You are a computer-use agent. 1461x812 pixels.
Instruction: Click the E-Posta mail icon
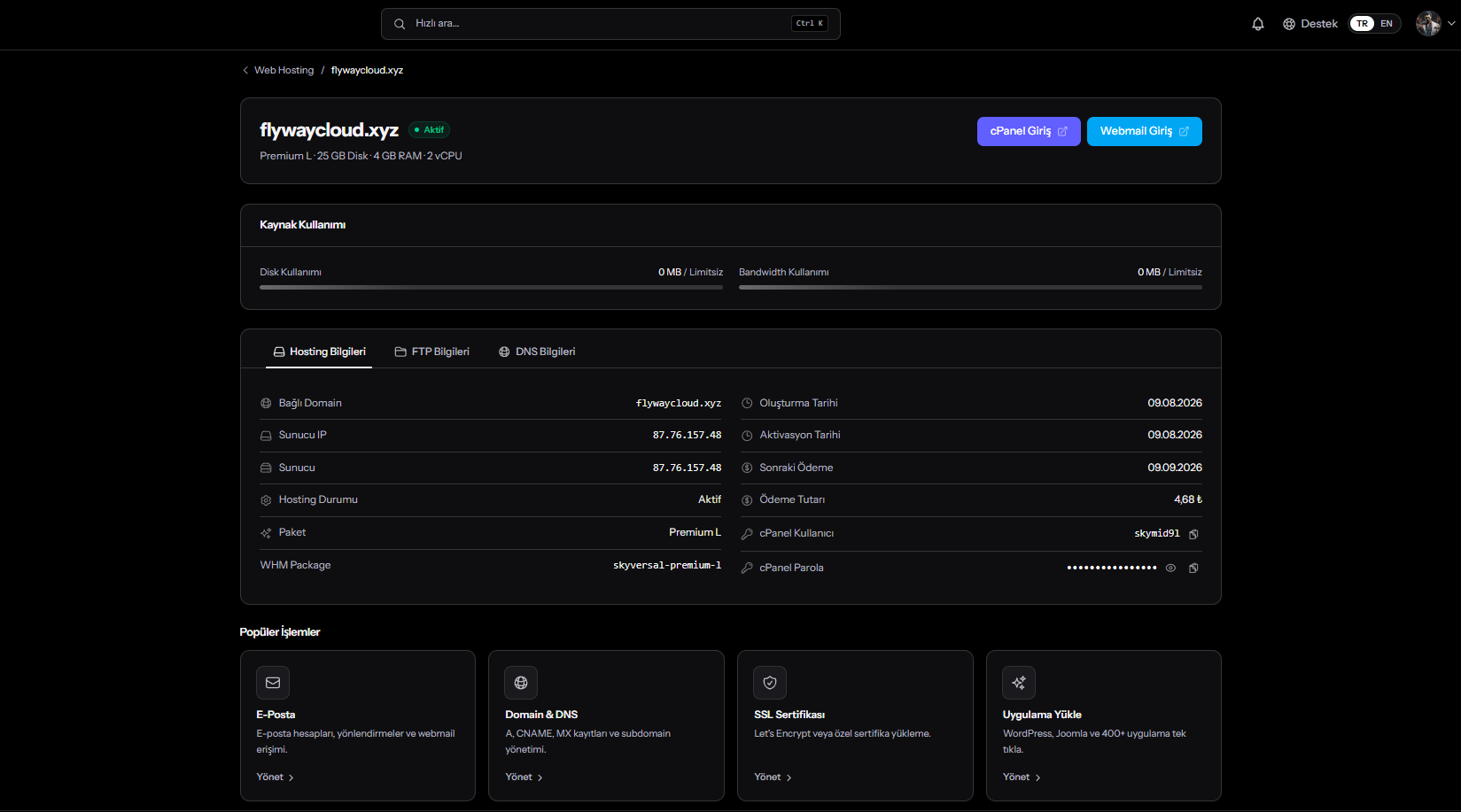coord(273,683)
